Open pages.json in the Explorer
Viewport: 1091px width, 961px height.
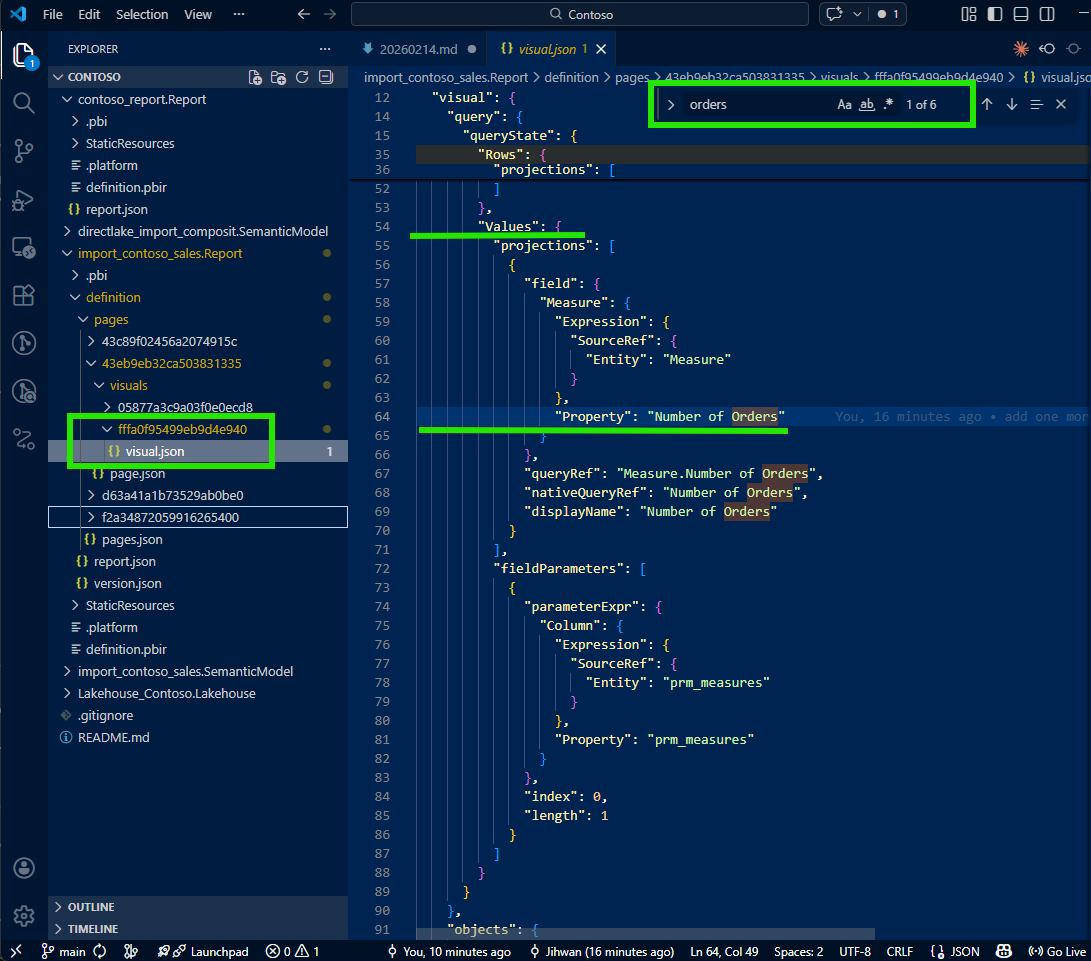click(132, 539)
